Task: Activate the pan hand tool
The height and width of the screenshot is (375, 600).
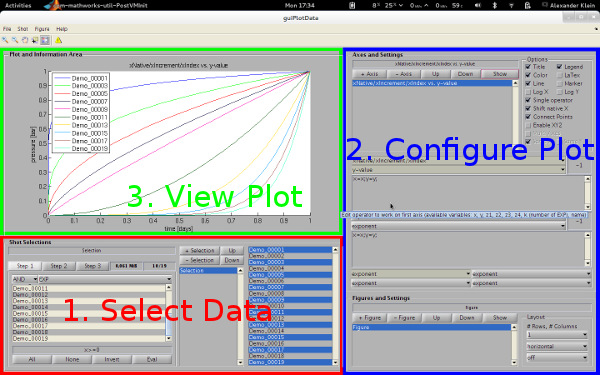Action: (x=25, y=40)
